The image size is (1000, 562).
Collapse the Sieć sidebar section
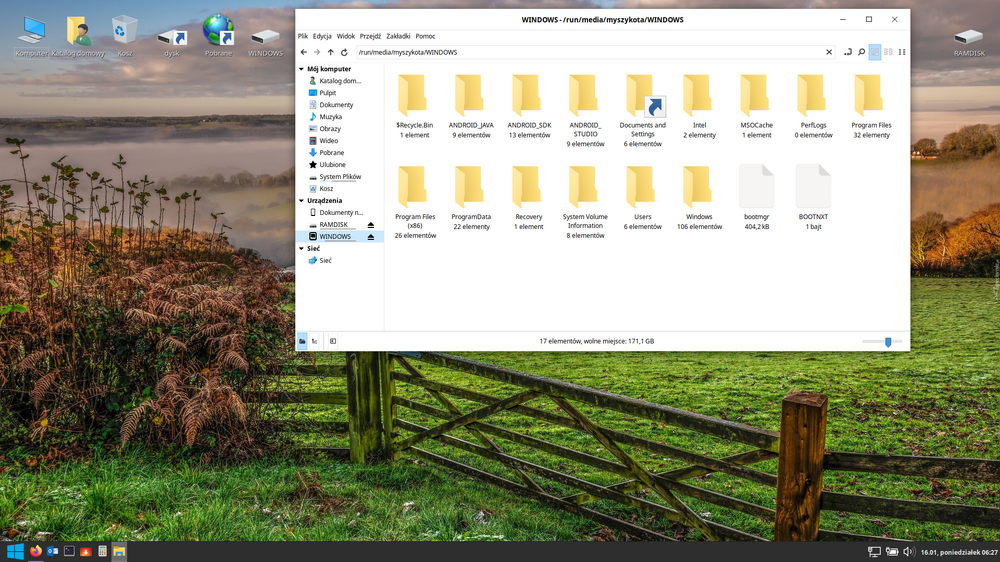tap(301, 248)
